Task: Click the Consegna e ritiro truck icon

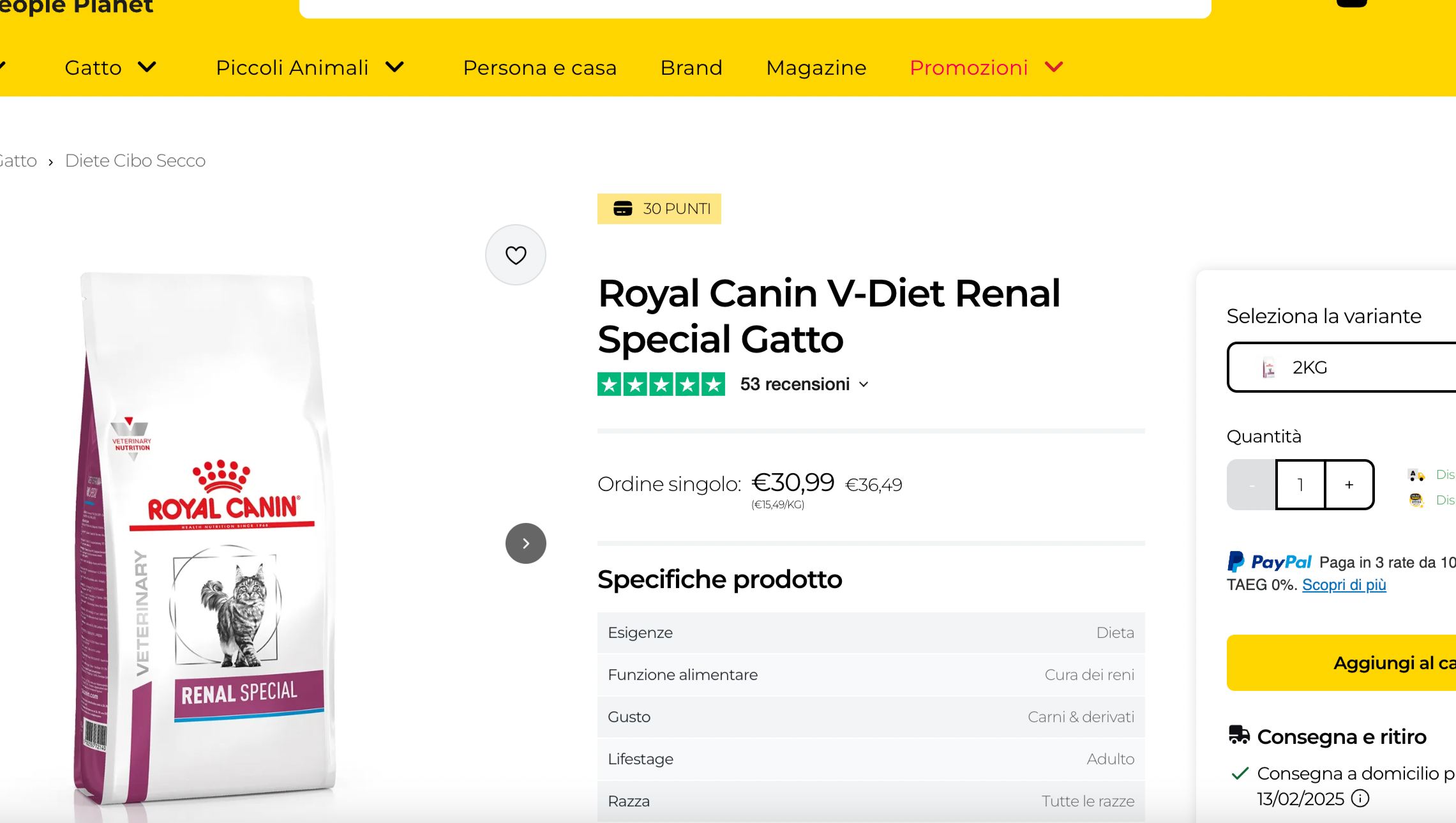Action: (1239, 736)
